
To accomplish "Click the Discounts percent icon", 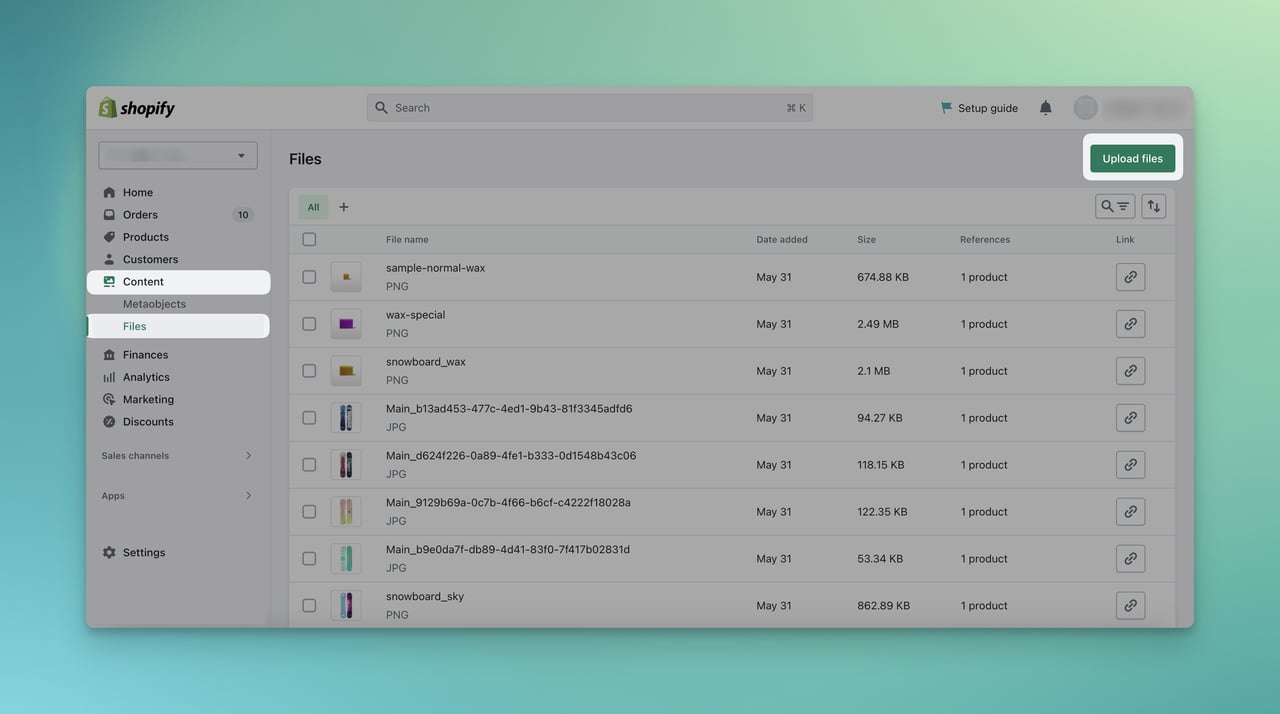I will pos(109,422).
